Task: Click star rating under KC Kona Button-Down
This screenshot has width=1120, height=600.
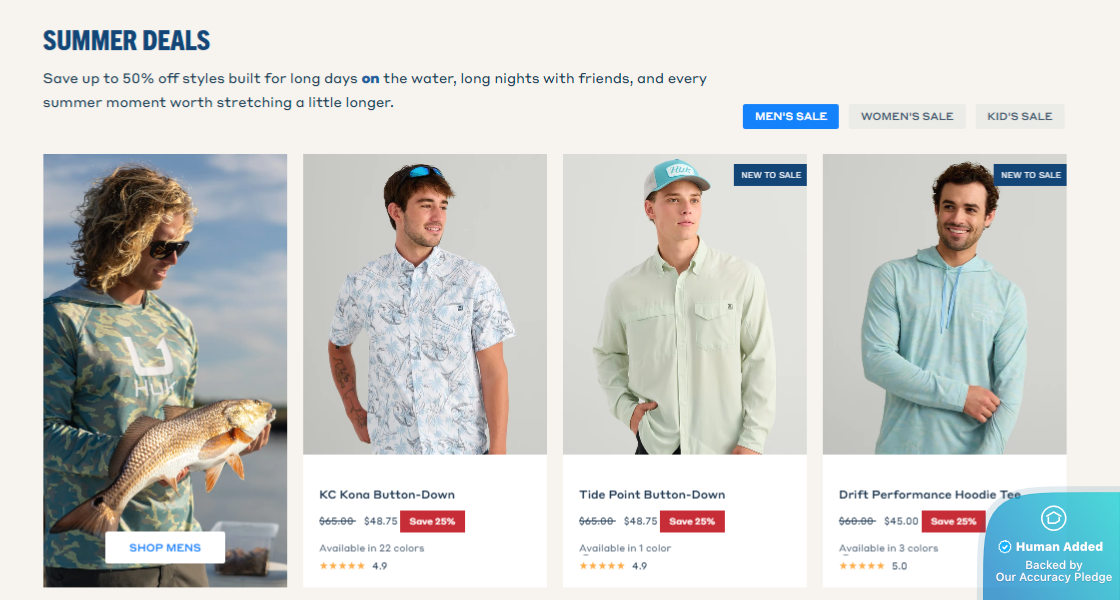Action: click(342, 566)
